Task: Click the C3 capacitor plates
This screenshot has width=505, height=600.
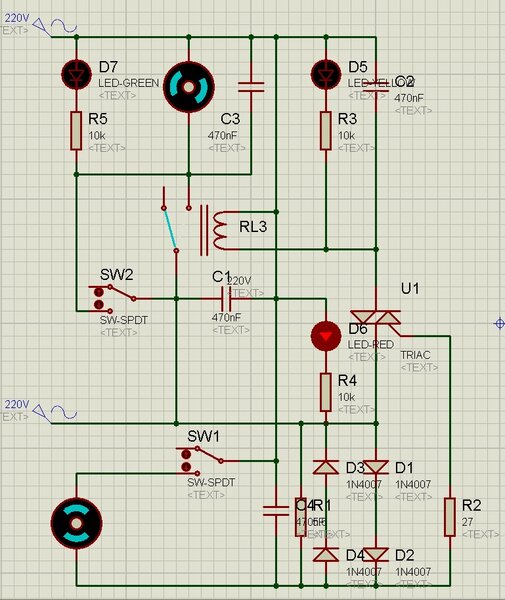Action: (x=251, y=87)
